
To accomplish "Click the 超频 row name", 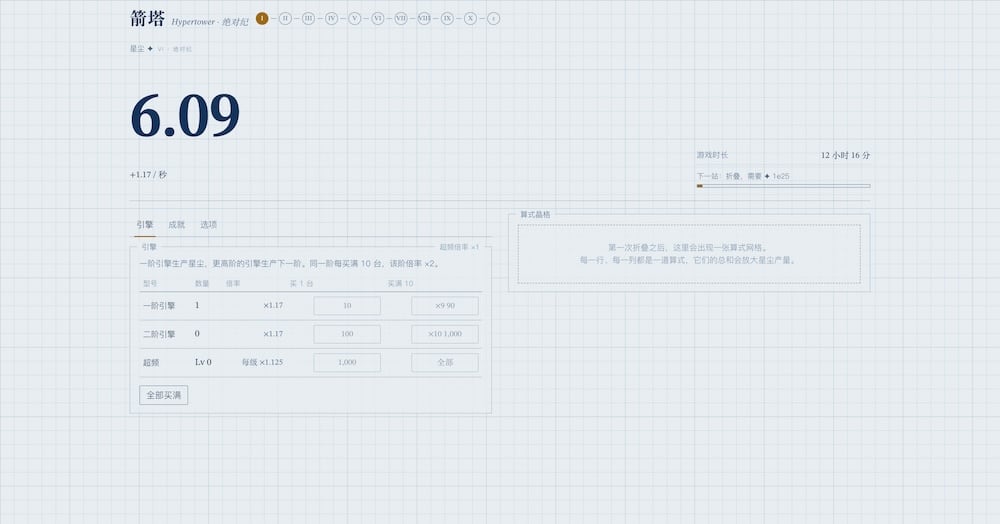I will click(x=151, y=363).
